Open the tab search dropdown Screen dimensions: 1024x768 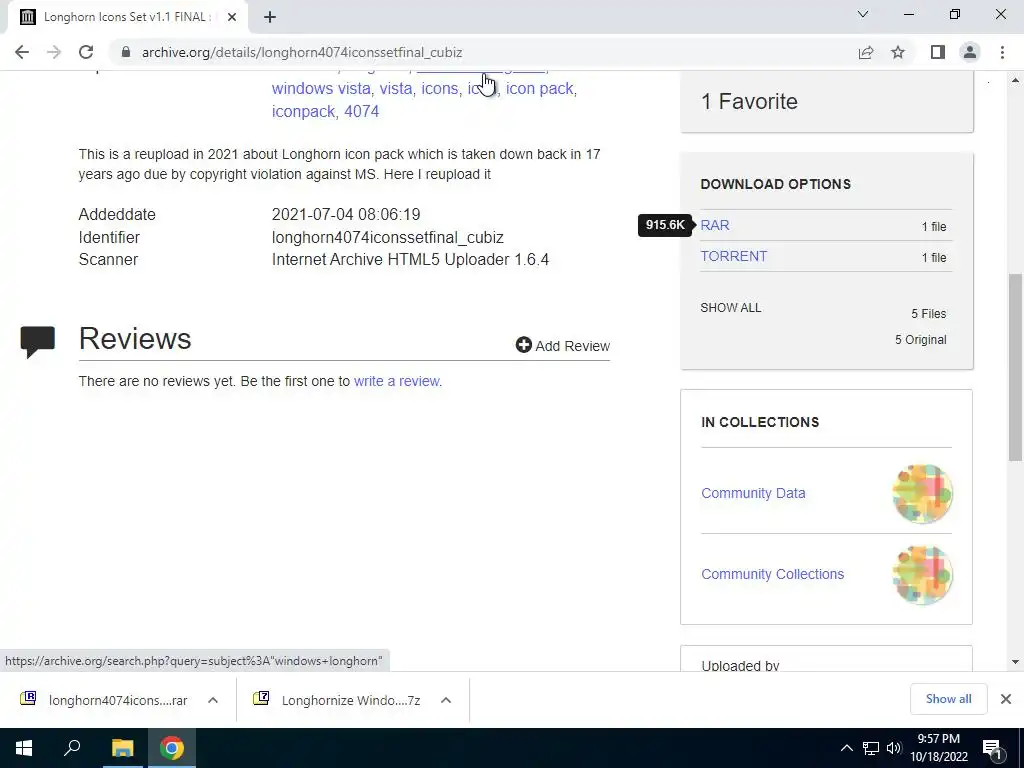tap(863, 14)
